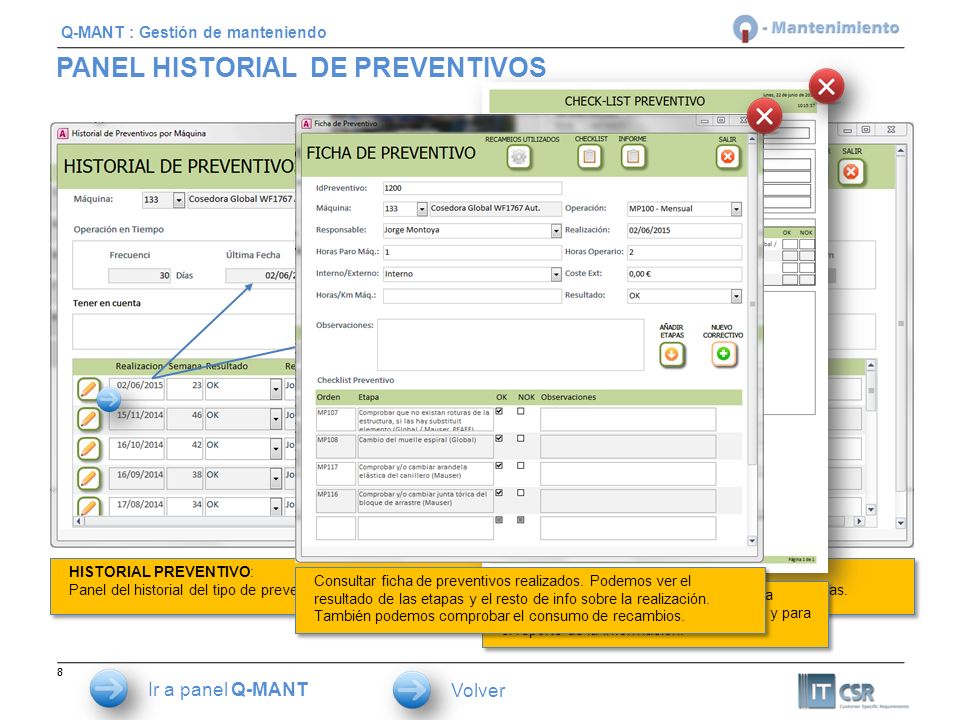Image resolution: width=960 pixels, height=720 pixels.
Task: Click the blue Volver arrow button
Action: [x=412, y=689]
